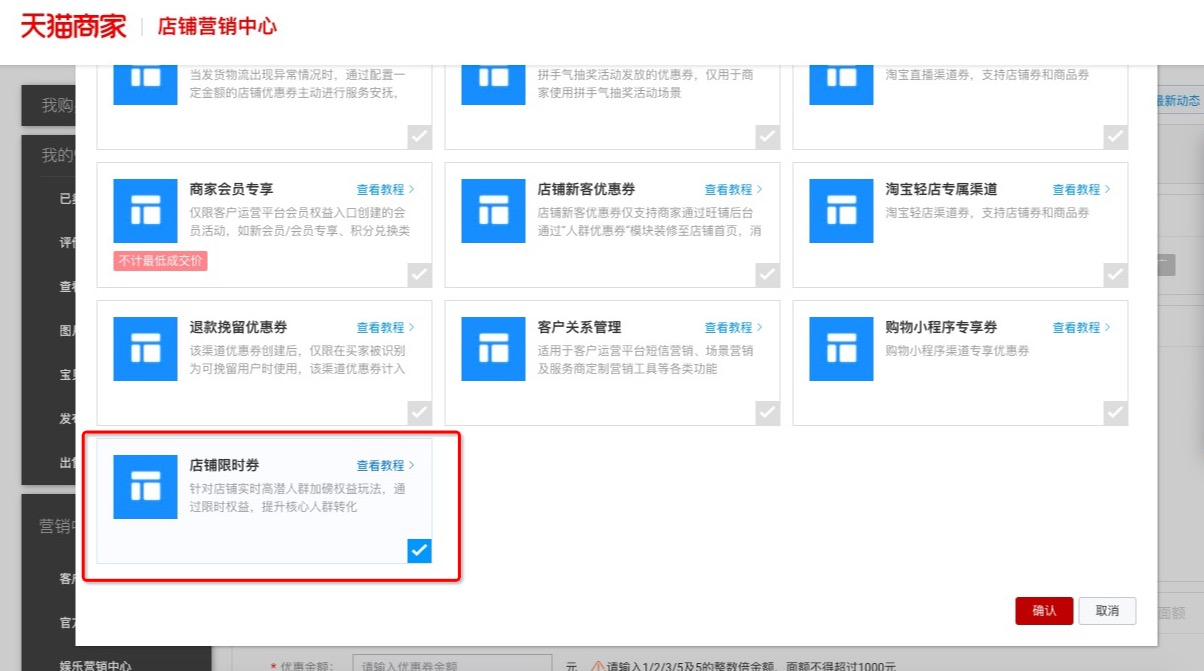Select the 商家会员专享 title text
1204x671 pixels.
click(232, 189)
